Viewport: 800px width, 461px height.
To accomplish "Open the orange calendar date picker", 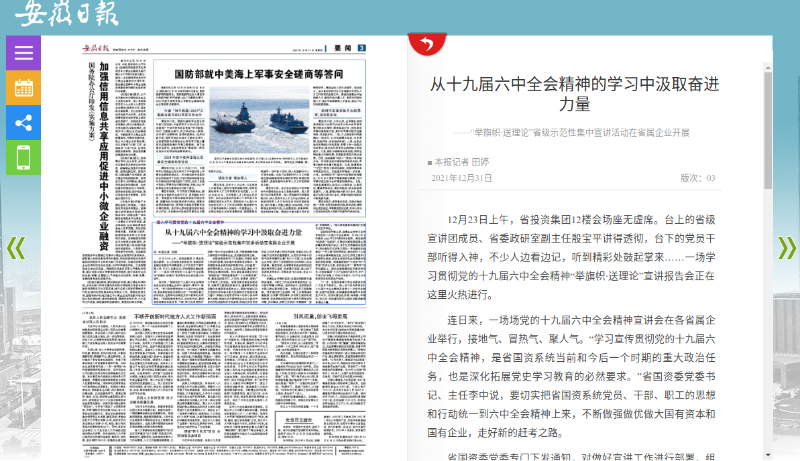I will 23,88.
